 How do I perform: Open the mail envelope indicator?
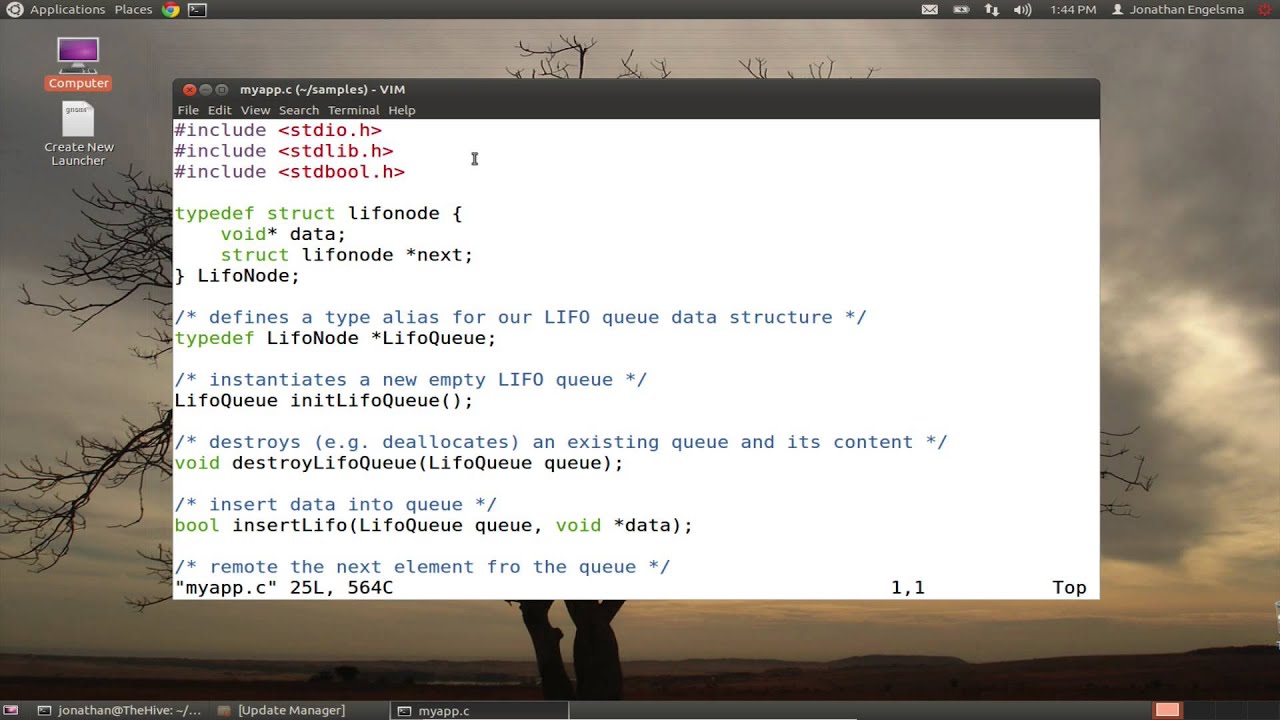[x=930, y=10]
